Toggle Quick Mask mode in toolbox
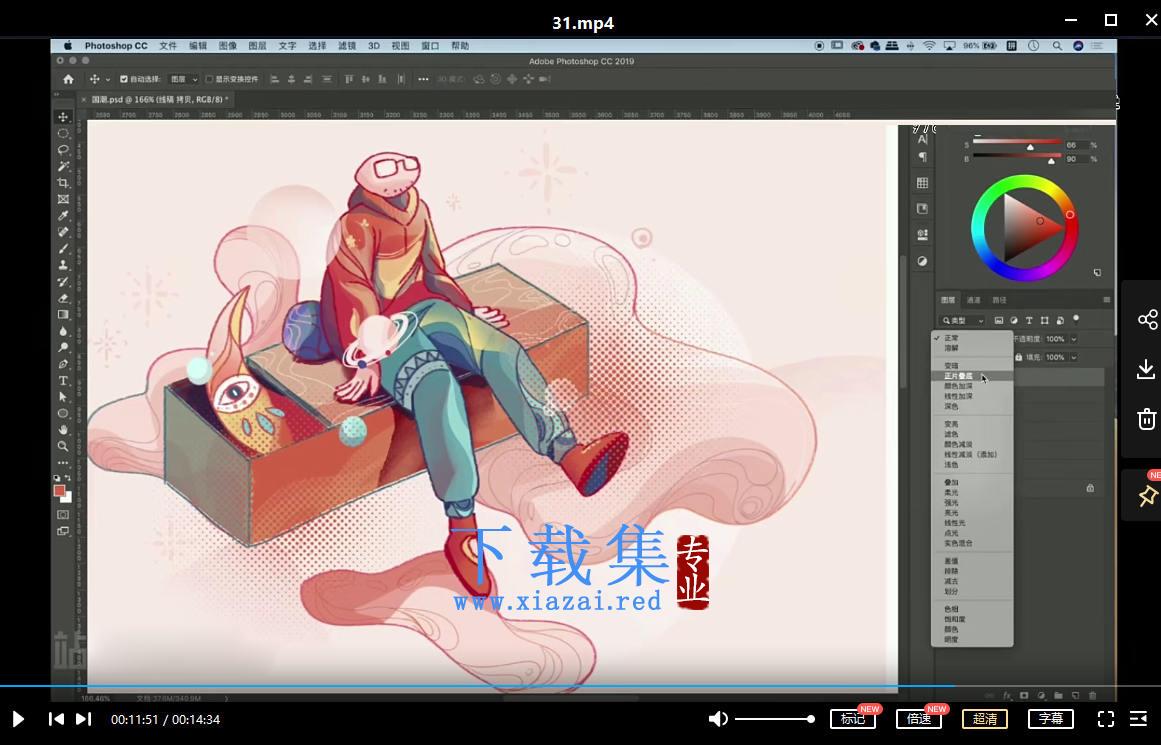 (63, 515)
